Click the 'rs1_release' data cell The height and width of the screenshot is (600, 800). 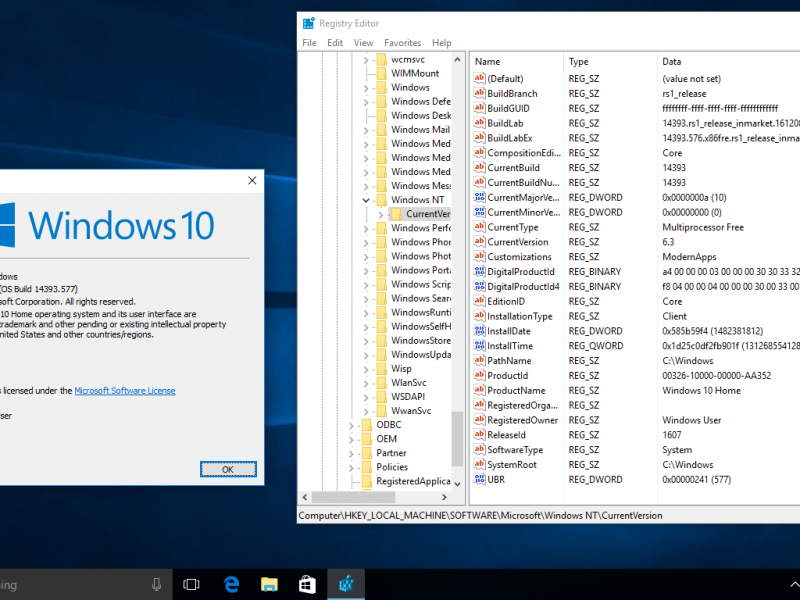pos(684,93)
